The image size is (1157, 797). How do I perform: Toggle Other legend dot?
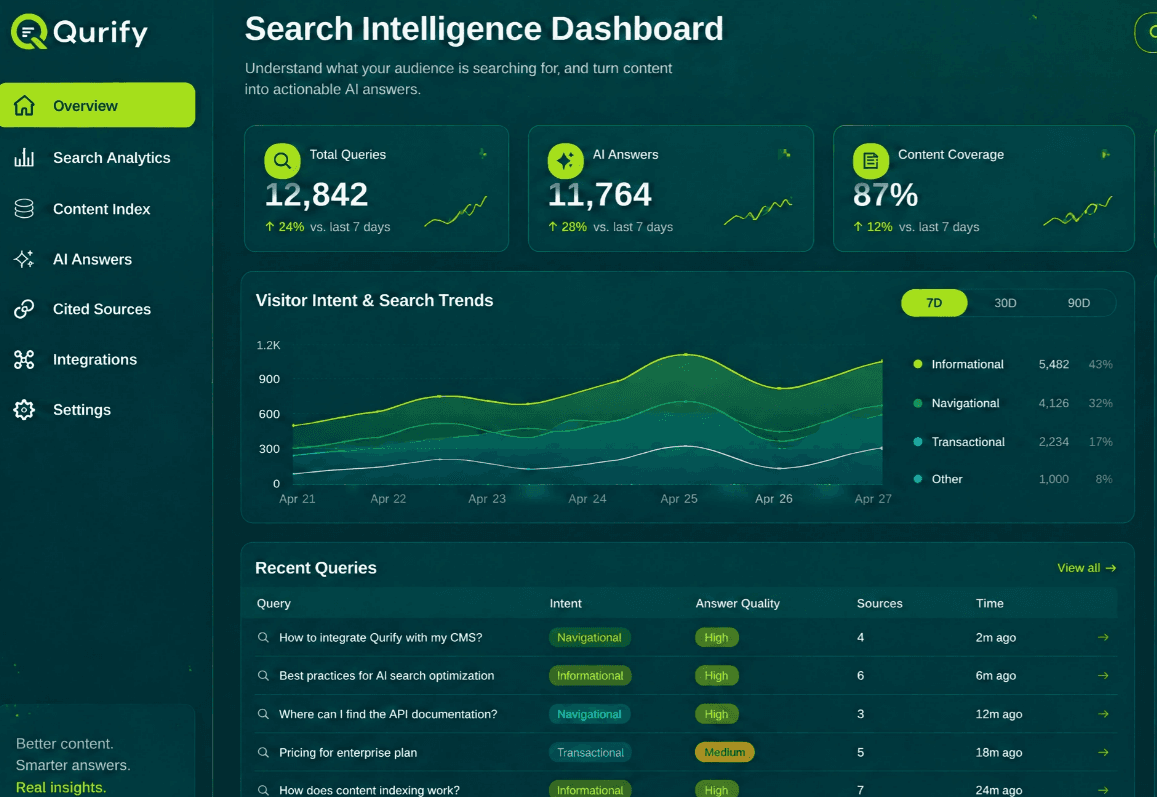tap(918, 479)
